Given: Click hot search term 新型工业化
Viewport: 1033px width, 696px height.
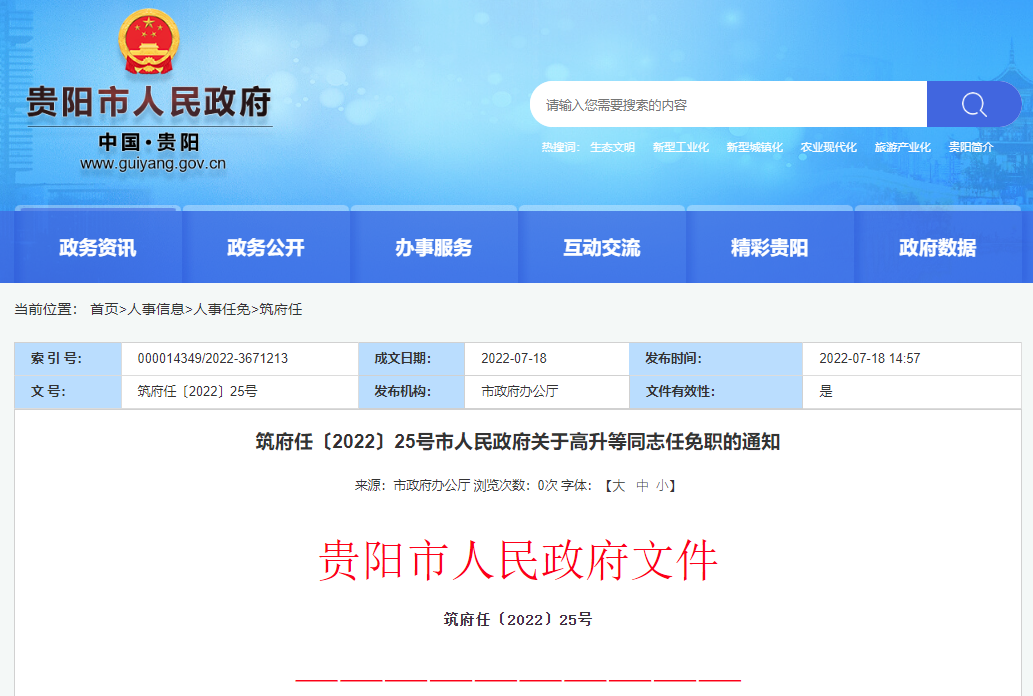Looking at the screenshot, I should click(x=680, y=147).
